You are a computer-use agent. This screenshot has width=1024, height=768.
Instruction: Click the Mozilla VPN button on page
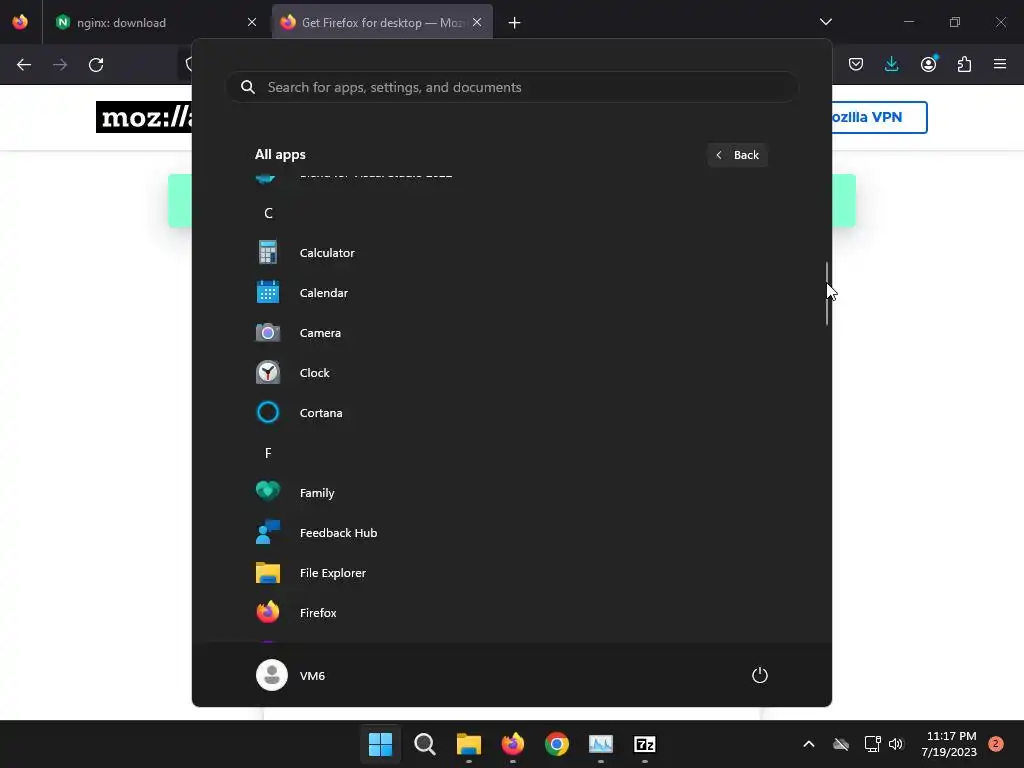point(879,118)
